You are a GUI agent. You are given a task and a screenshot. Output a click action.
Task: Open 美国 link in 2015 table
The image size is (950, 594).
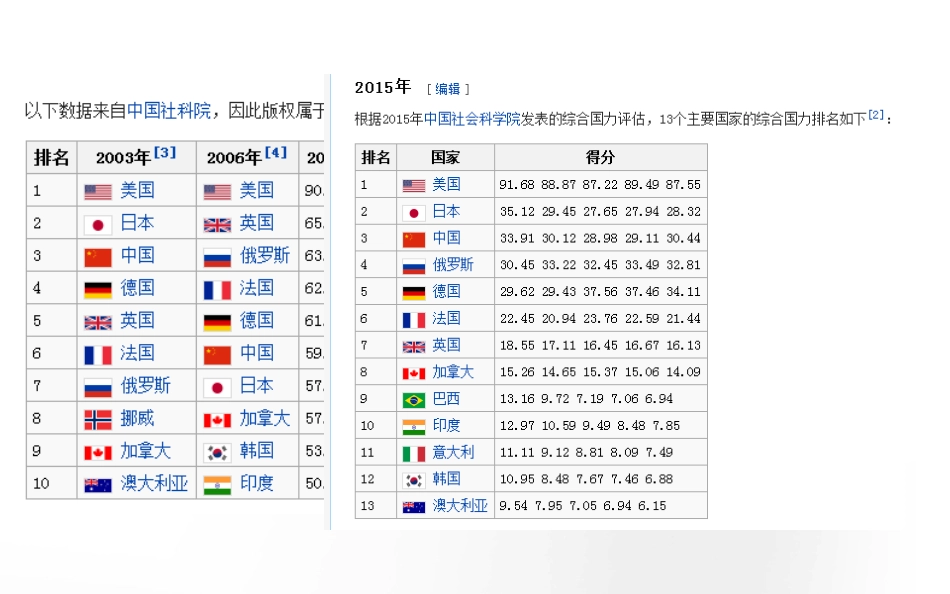click(x=447, y=184)
